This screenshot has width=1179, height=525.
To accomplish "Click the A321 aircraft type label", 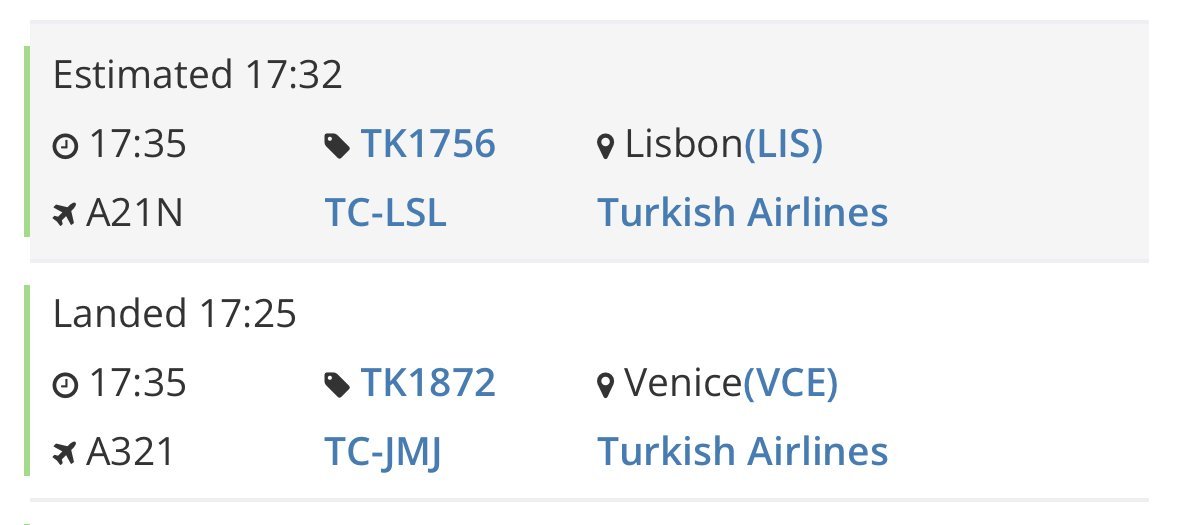I will (130, 451).
